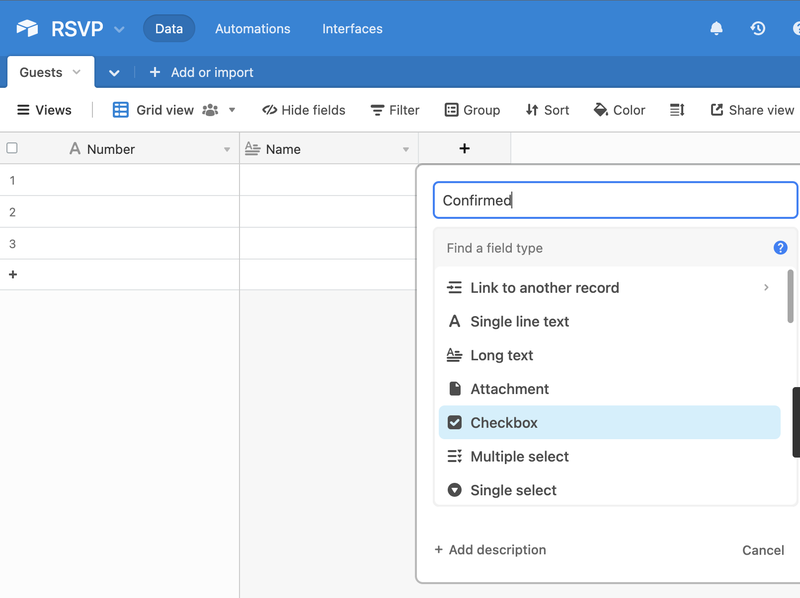The width and height of the screenshot is (800, 598).
Task: Click the Airtable logo icon
Action: tap(27, 29)
